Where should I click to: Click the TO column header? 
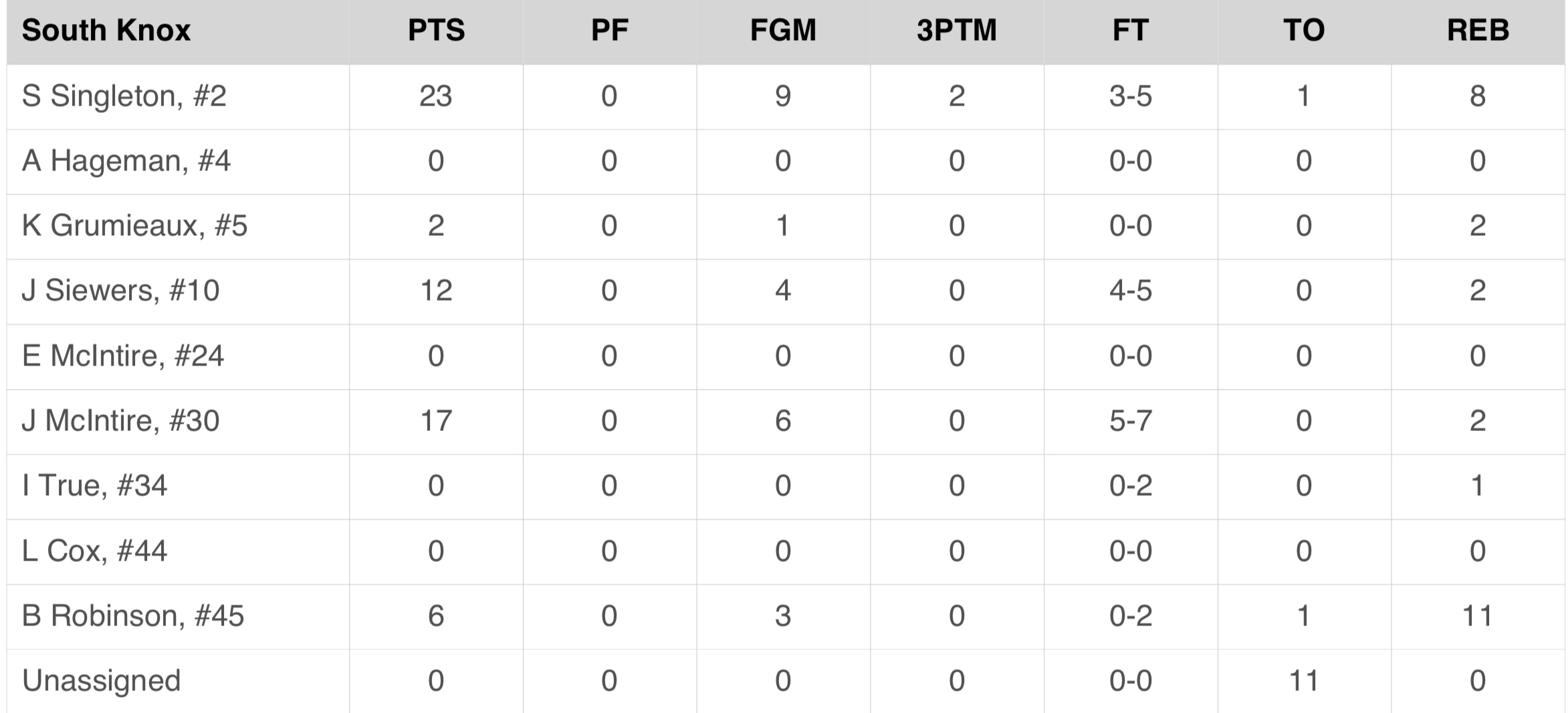tap(1303, 31)
